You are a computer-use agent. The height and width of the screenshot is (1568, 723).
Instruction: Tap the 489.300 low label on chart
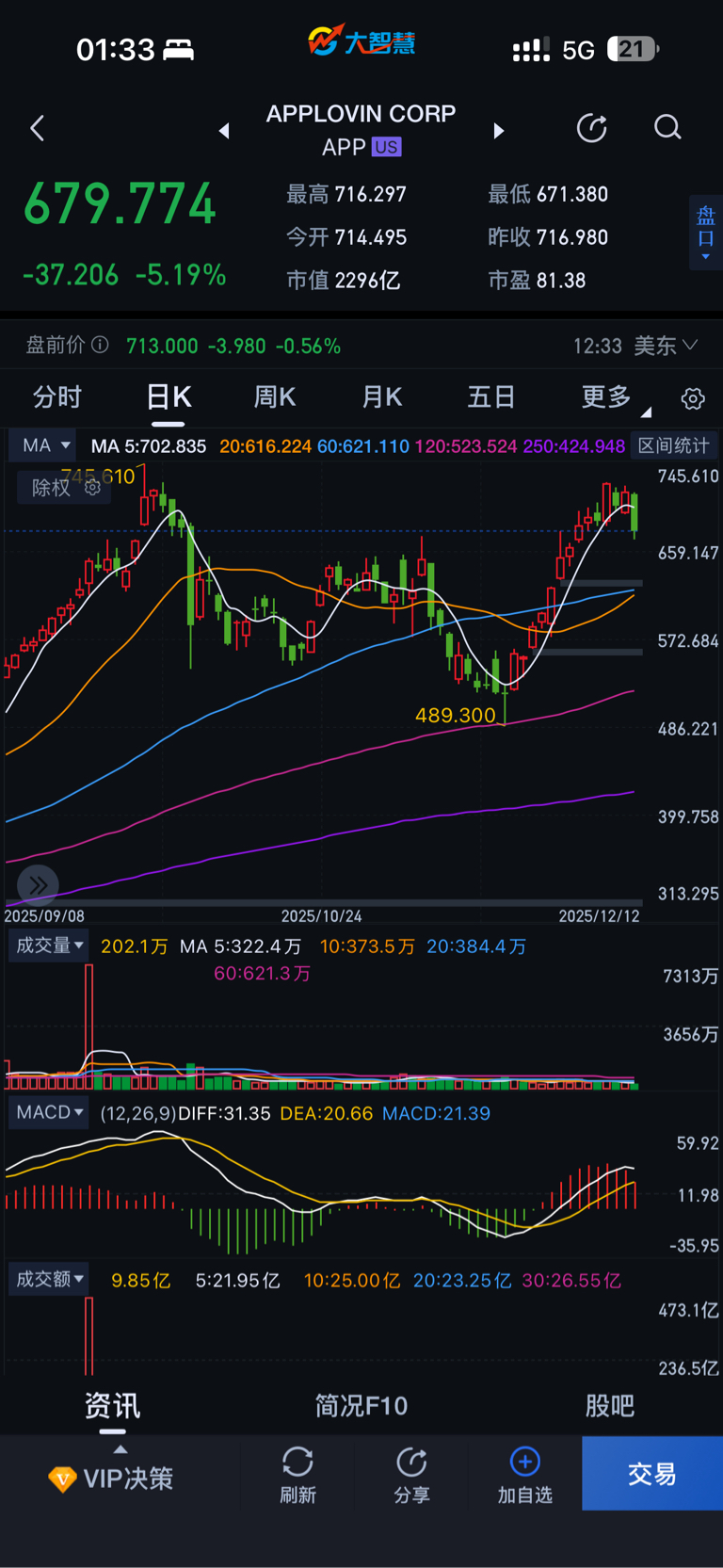456,715
